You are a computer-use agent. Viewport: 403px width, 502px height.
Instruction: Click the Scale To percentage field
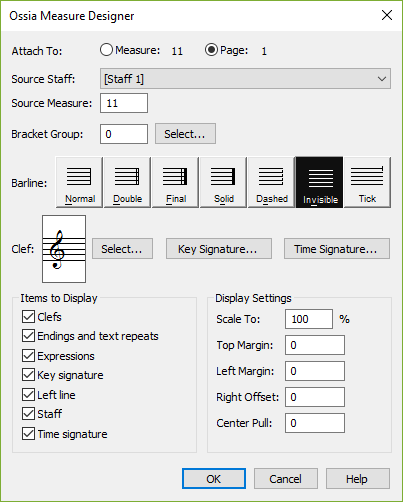click(309, 319)
